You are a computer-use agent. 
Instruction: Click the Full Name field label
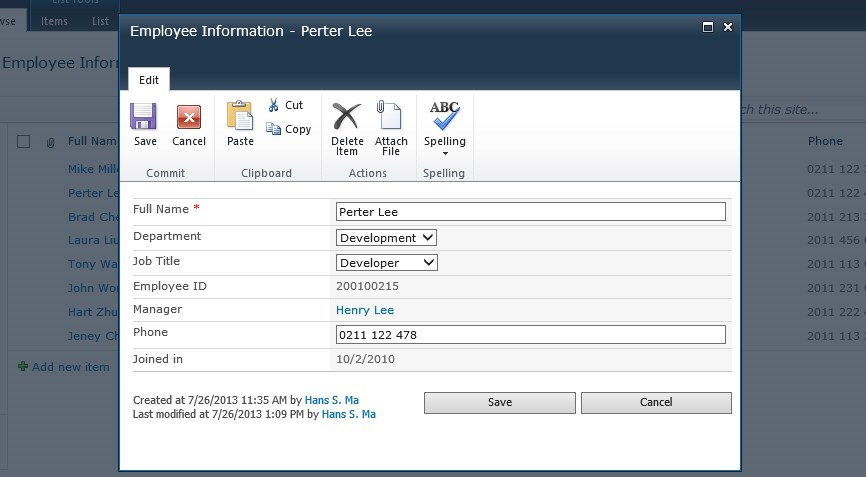pos(161,209)
